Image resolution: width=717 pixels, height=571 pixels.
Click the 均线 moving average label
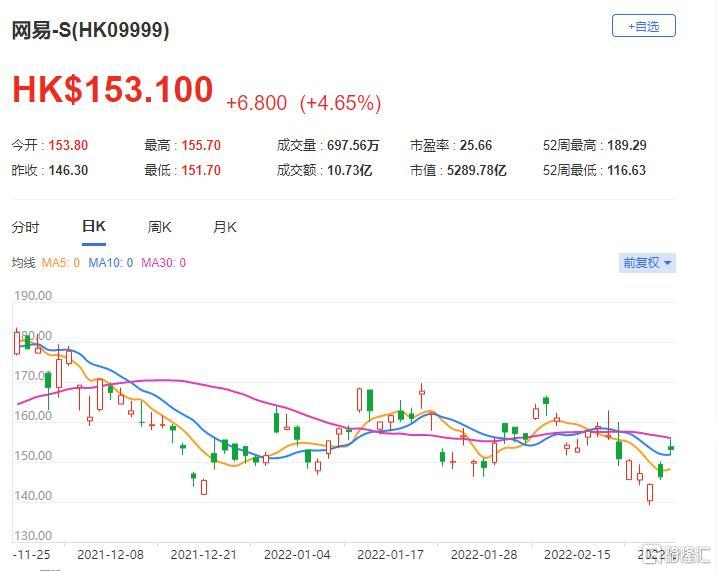23,263
